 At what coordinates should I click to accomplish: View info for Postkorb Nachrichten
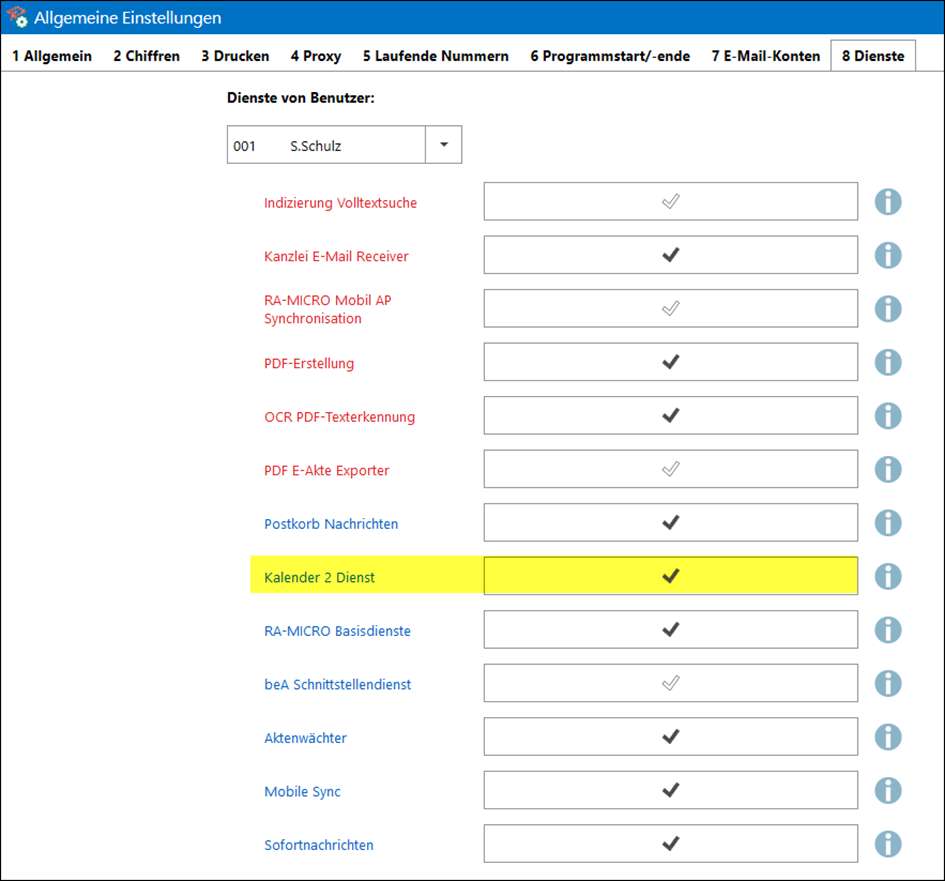[888, 523]
